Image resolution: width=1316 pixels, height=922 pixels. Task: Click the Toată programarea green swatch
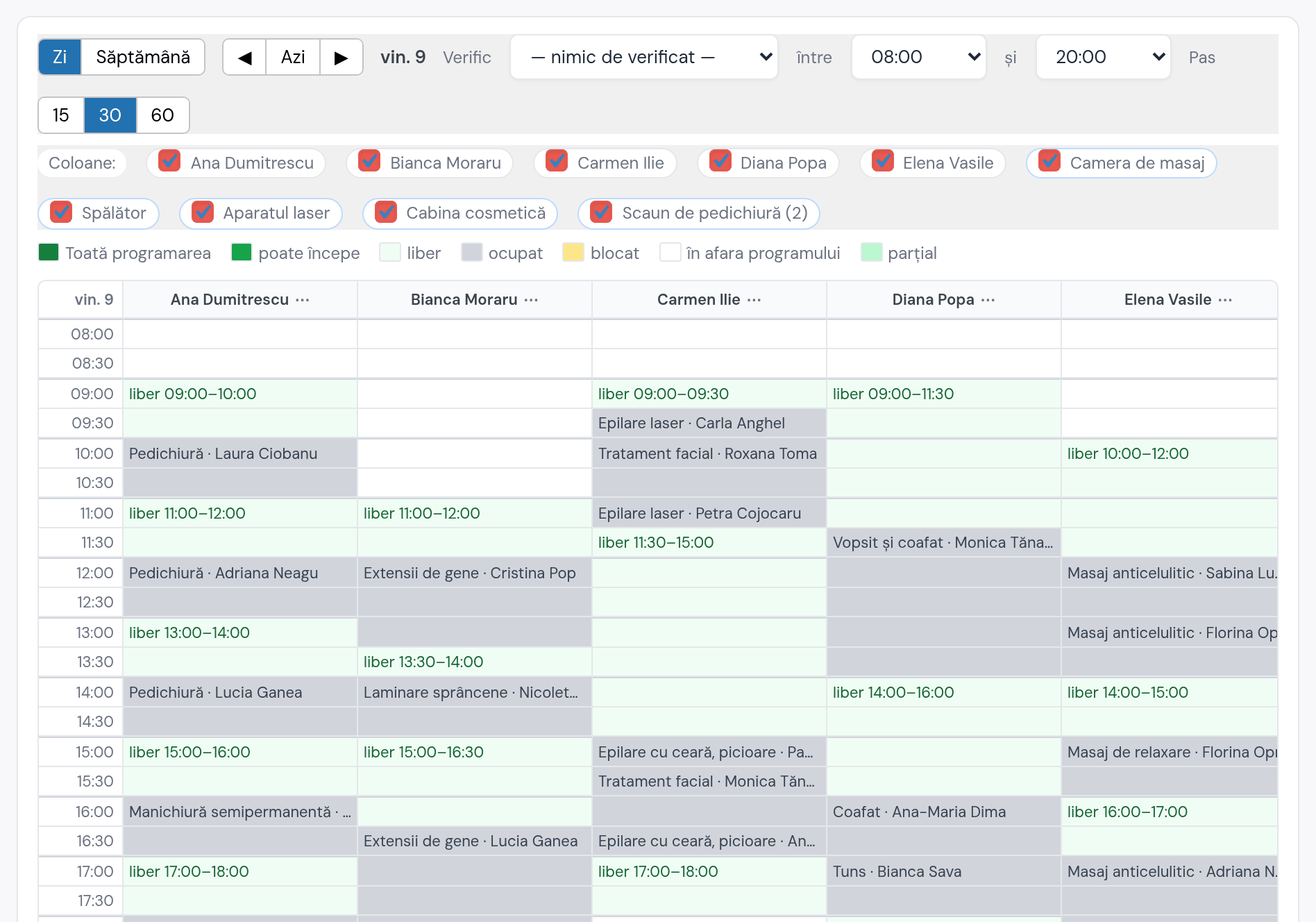click(49, 252)
